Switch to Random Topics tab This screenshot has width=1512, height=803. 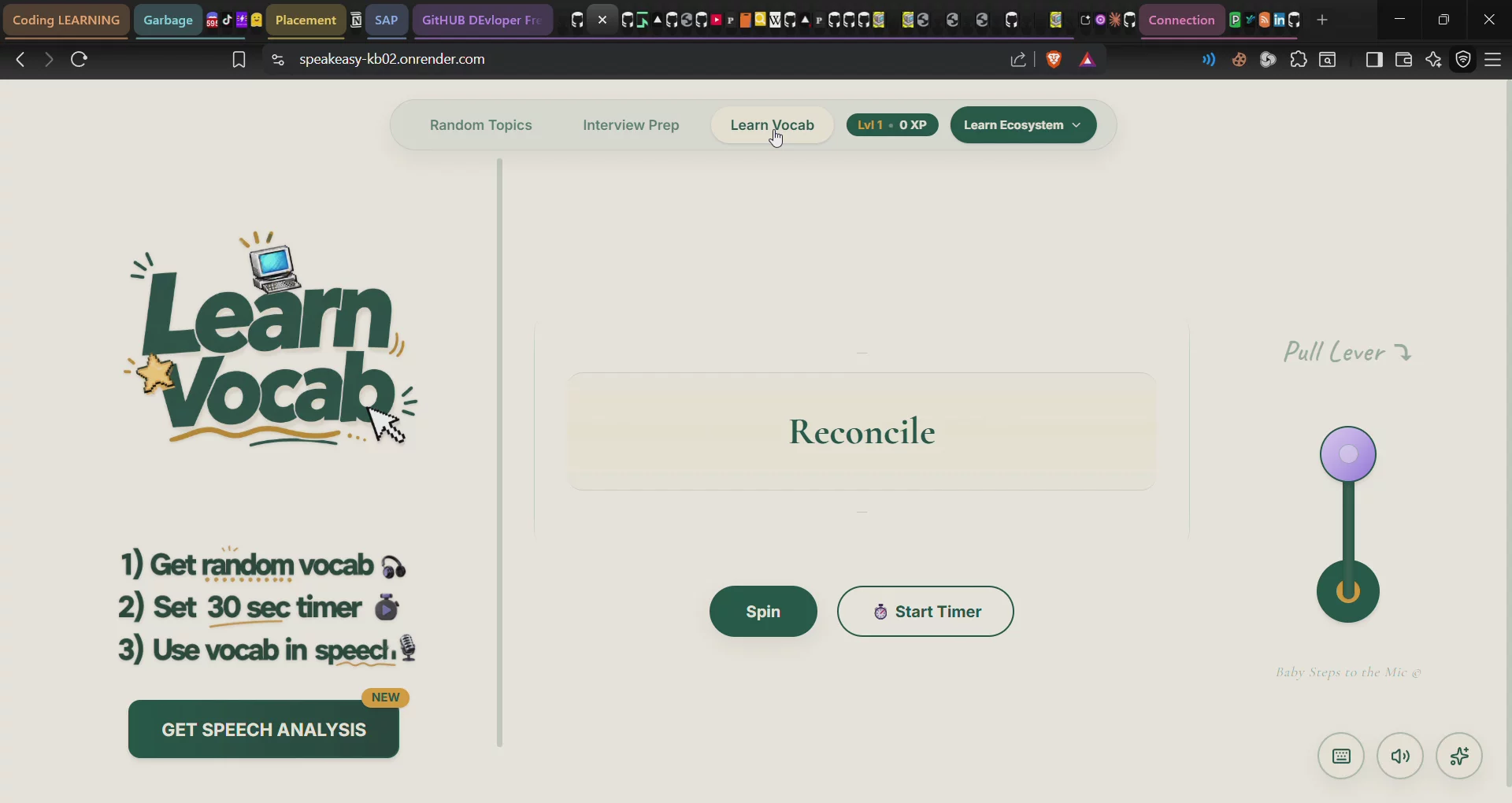point(481,125)
